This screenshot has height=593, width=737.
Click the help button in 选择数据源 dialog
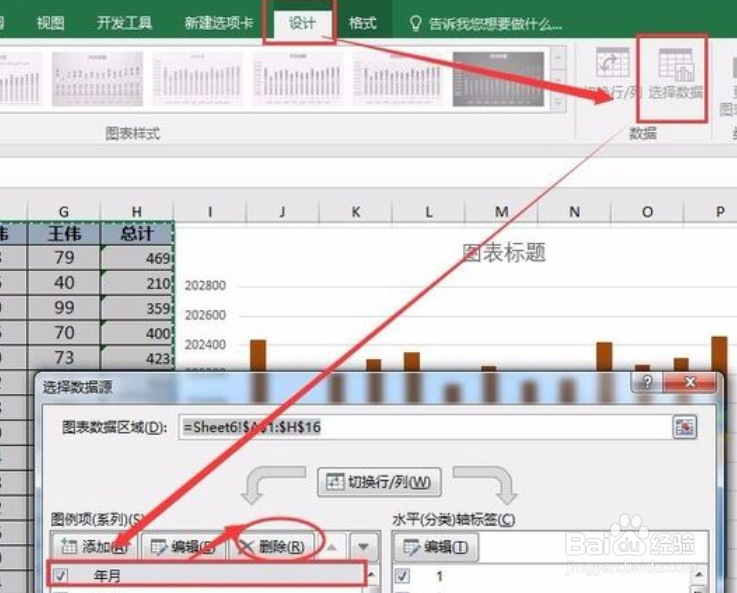point(647,382)
